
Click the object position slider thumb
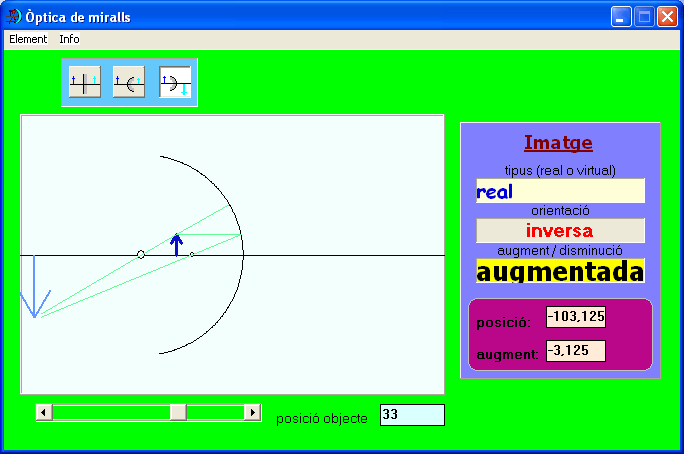178,412
